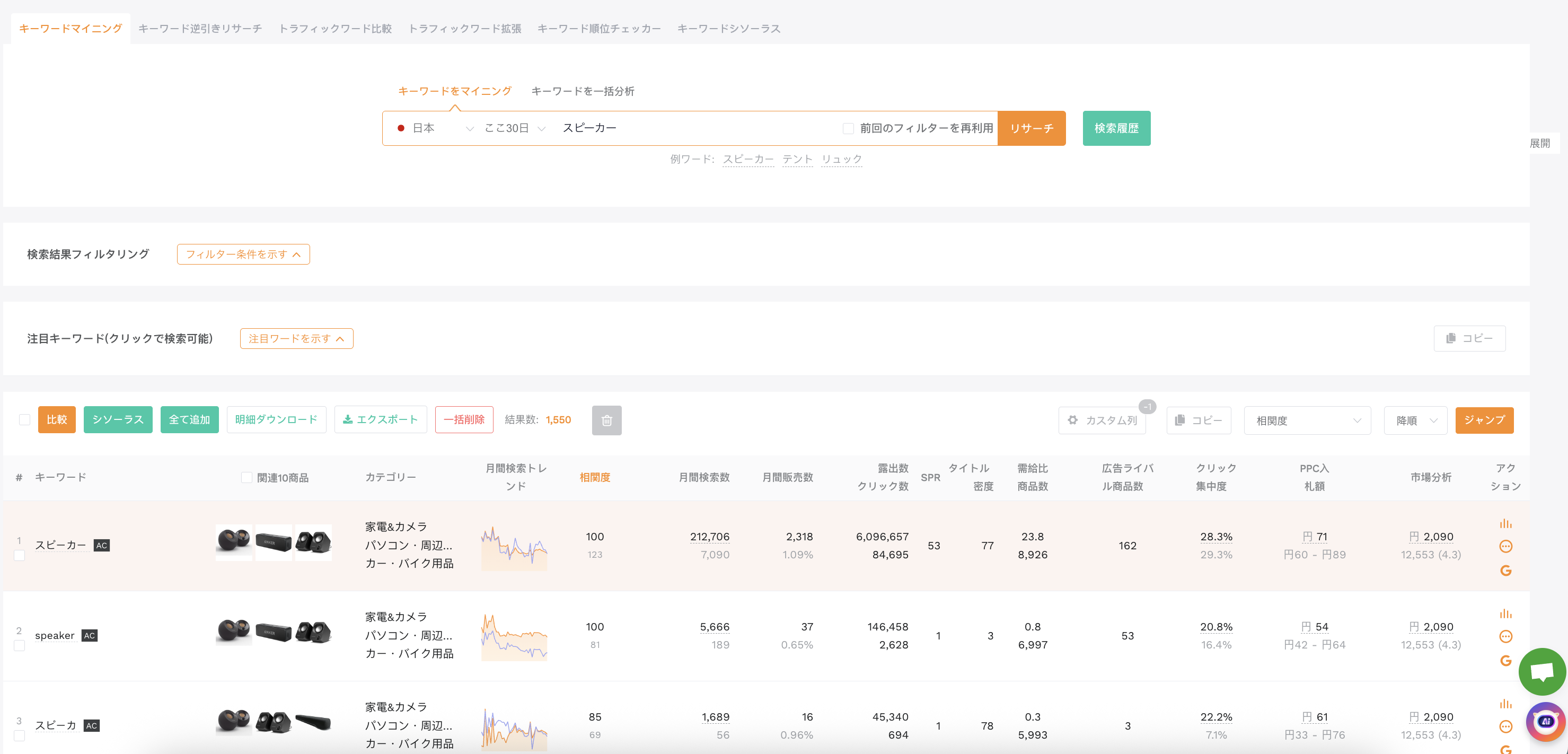Click the trend chart for speaker row
1568x754 pixels.
(514, 636)
